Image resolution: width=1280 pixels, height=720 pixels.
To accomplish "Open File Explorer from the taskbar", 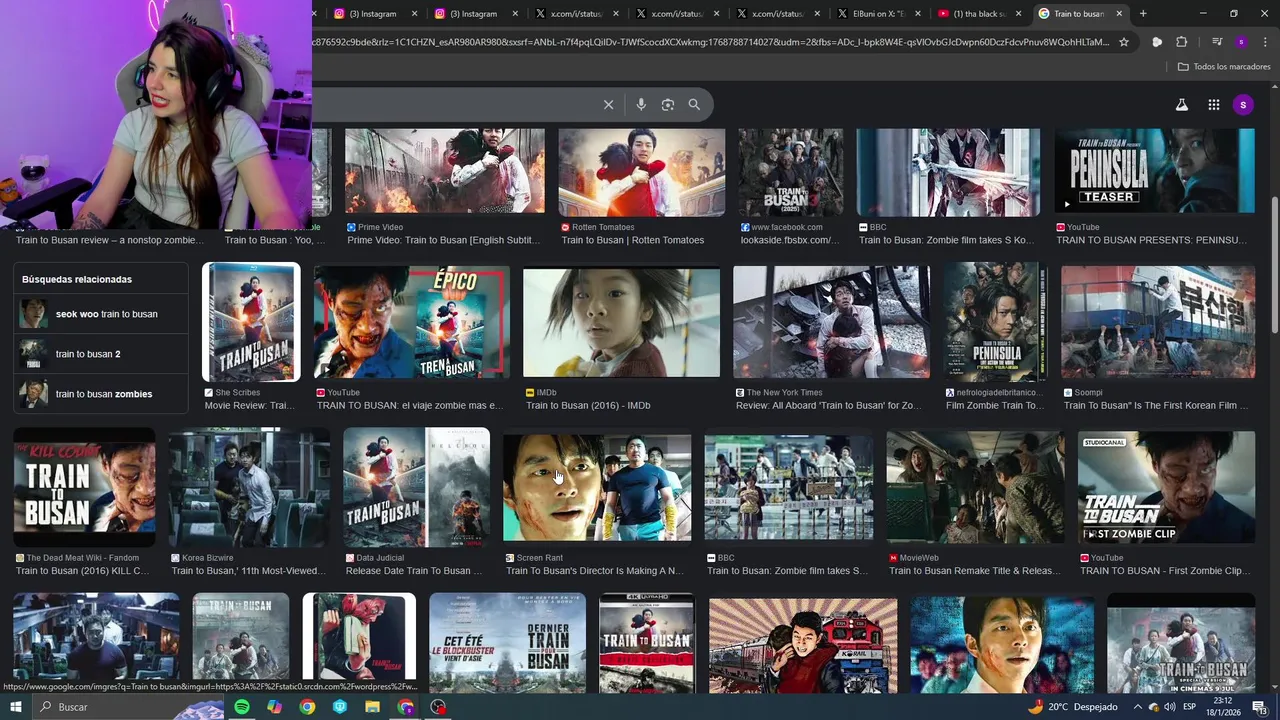I will tap(372, 707).
